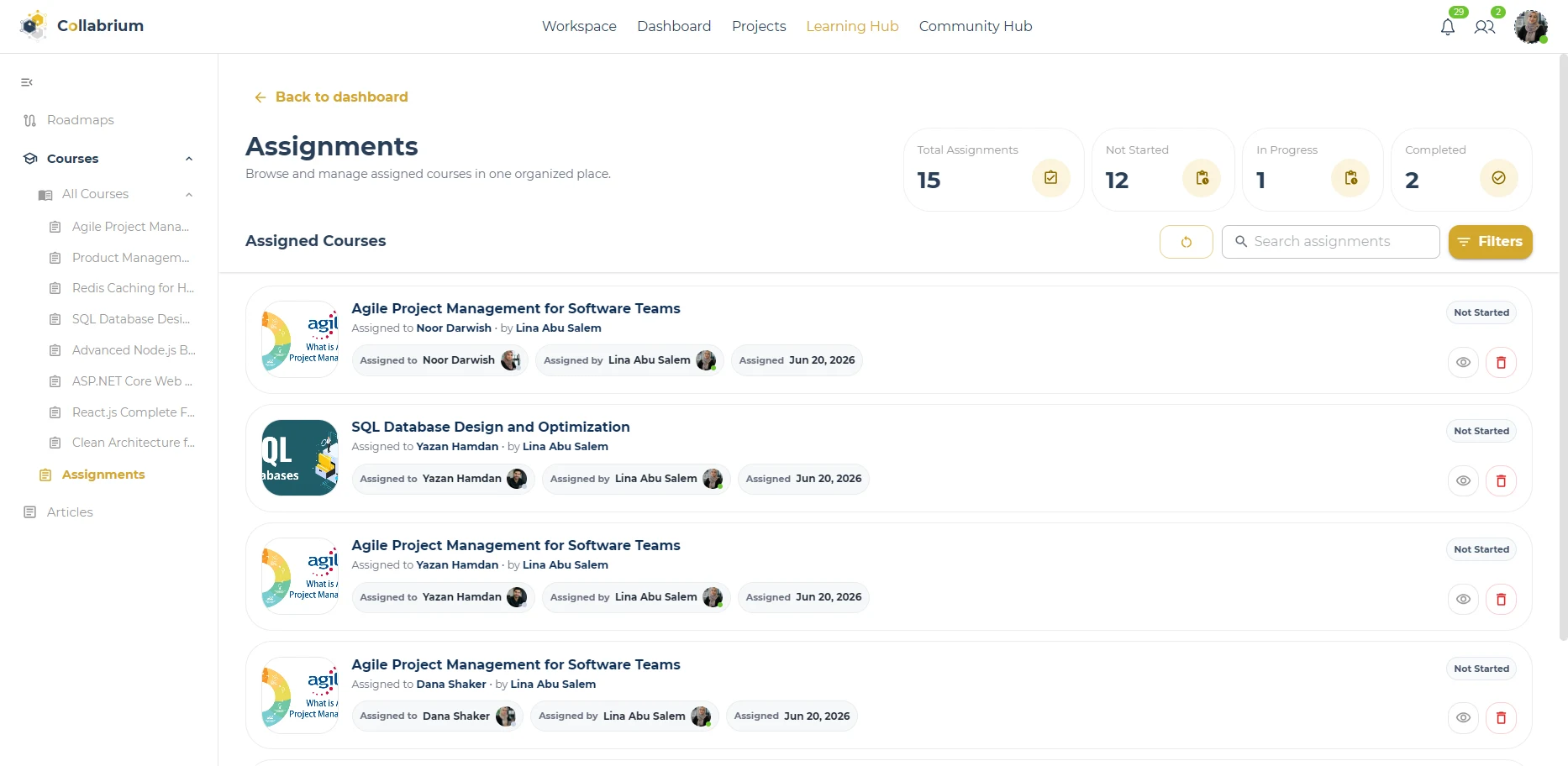Screen dimensions: 1568x766
Task: Delete Dana Shaker's Agile assignment
Action: point(1501,718)
